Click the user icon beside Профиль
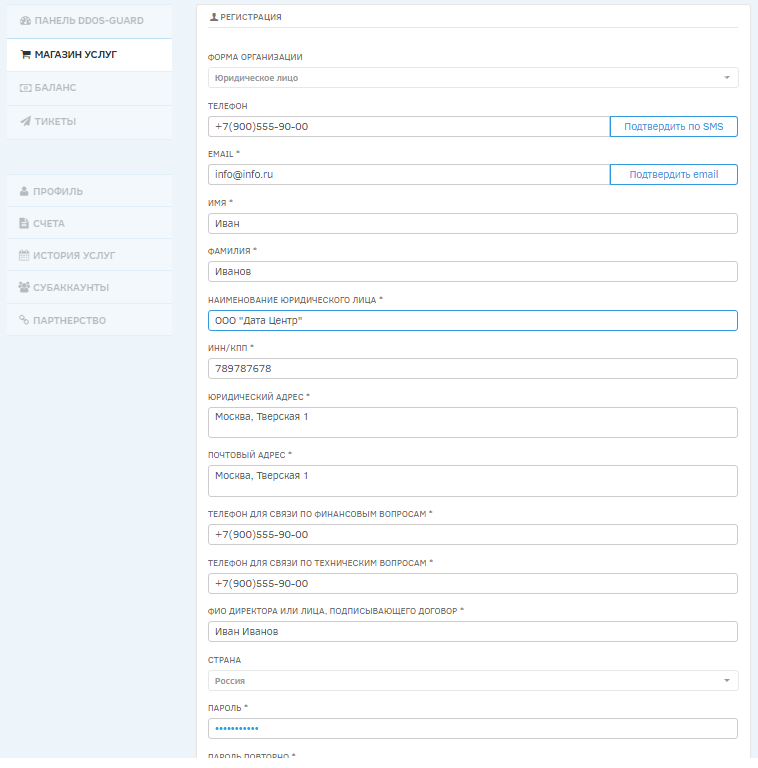 [24, 191]
